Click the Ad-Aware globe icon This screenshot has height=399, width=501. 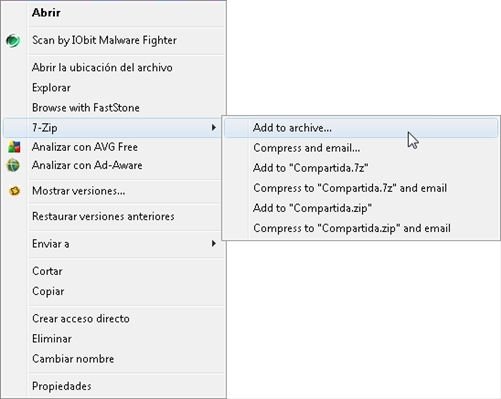pyautogui.click(x=13, y=165)
